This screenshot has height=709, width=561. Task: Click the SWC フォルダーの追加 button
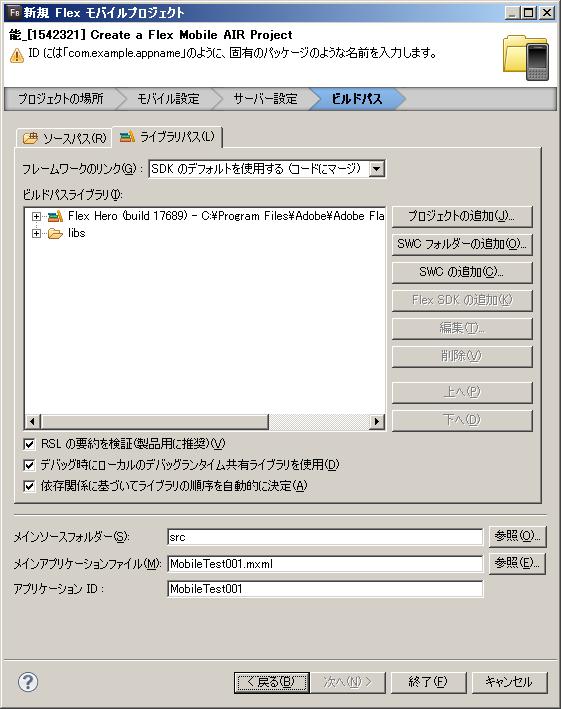(x=462, y=244)
